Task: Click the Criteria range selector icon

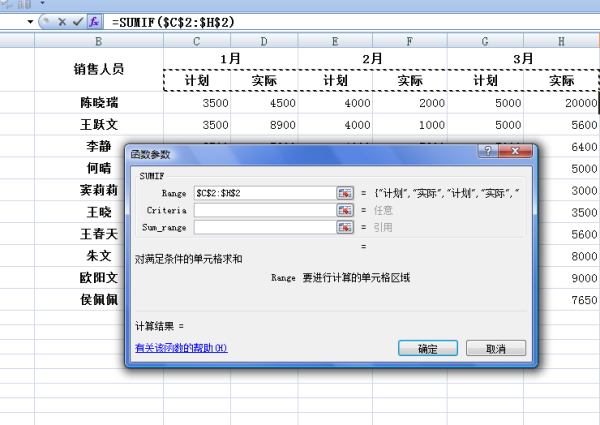Action: pyautogui.click(x=345, y=210)
